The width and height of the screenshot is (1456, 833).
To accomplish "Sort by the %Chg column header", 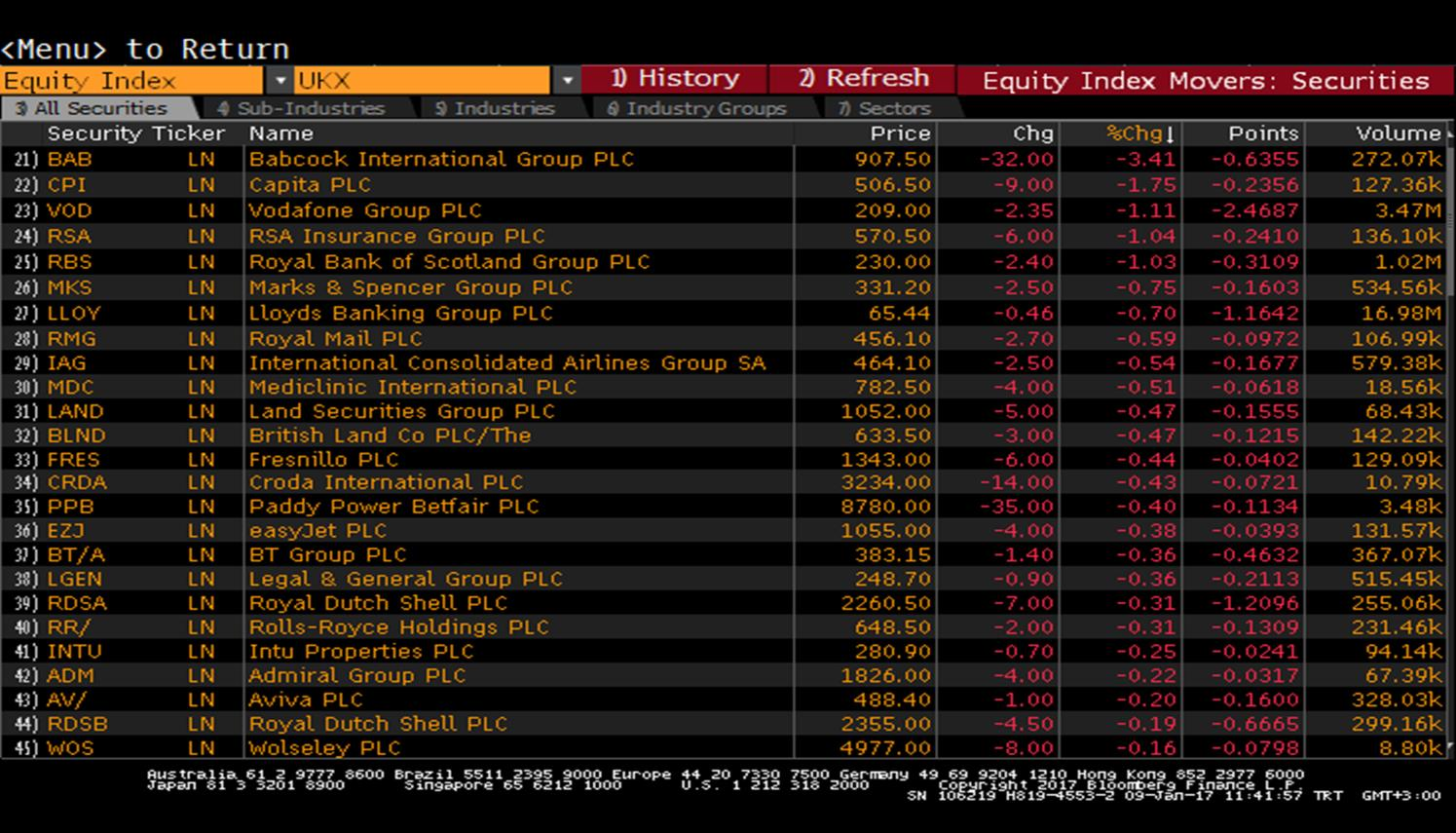I will 1141,133.
